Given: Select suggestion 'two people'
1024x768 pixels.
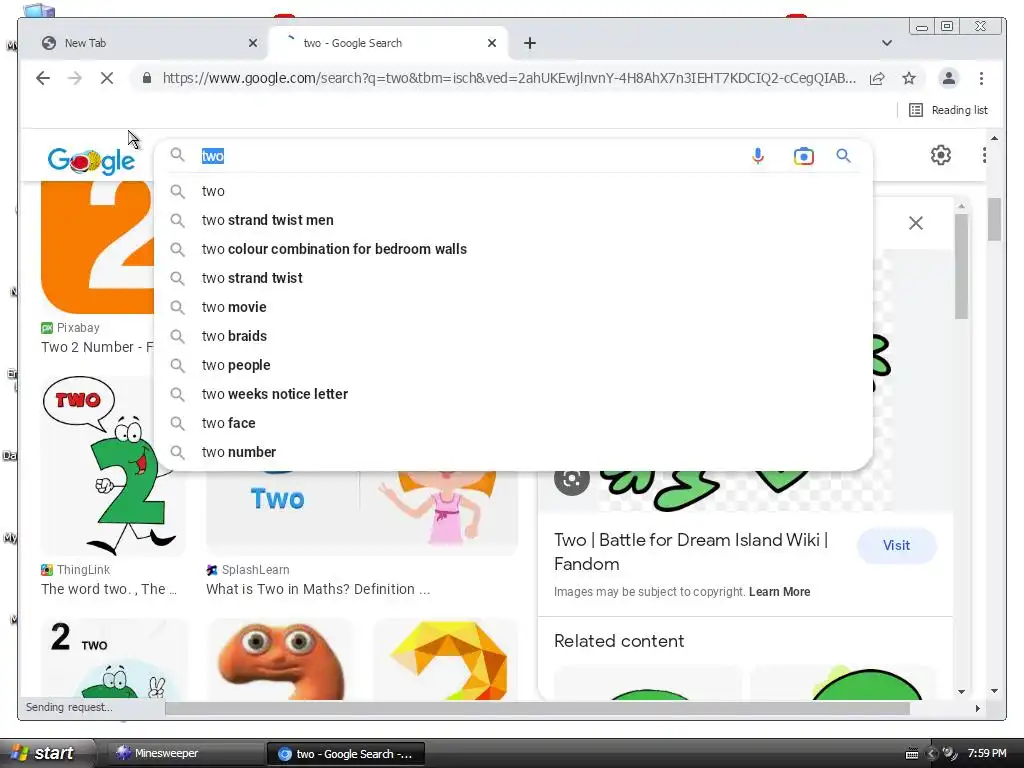Looking at the screenshot, I should pyautogui.click(x=513, y=365).
